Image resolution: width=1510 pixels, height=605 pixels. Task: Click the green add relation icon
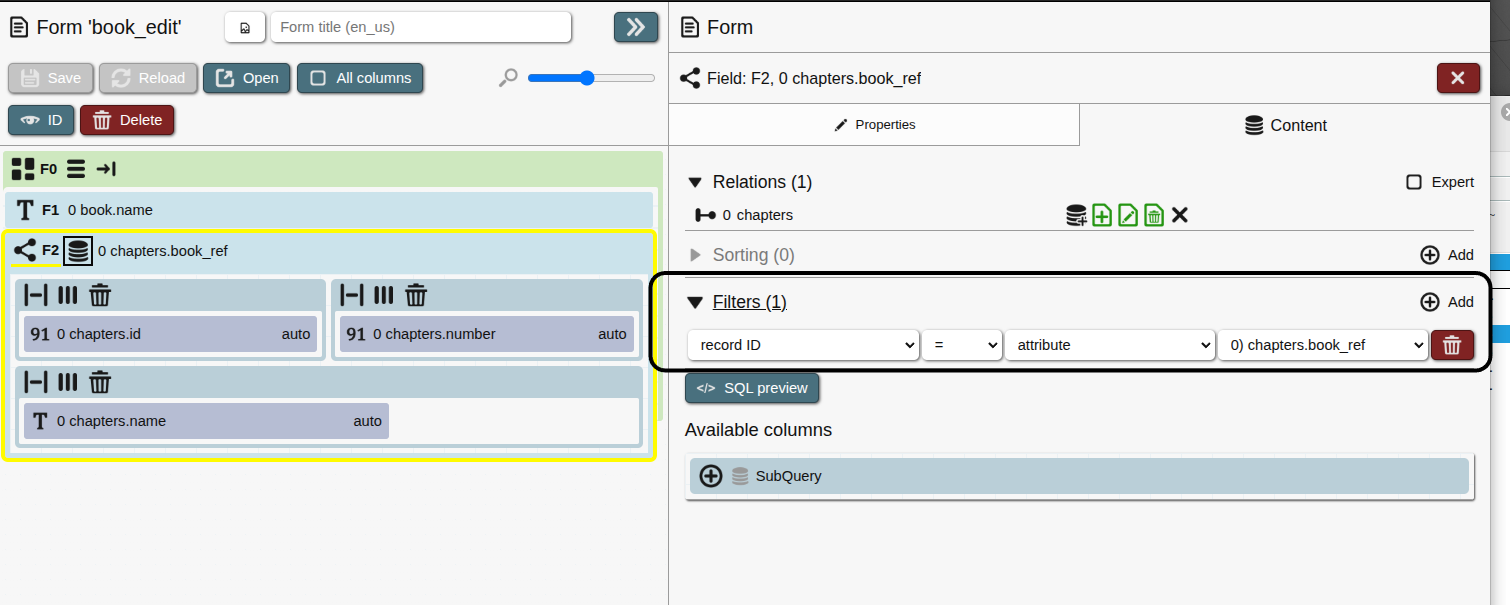point(1102,215)
